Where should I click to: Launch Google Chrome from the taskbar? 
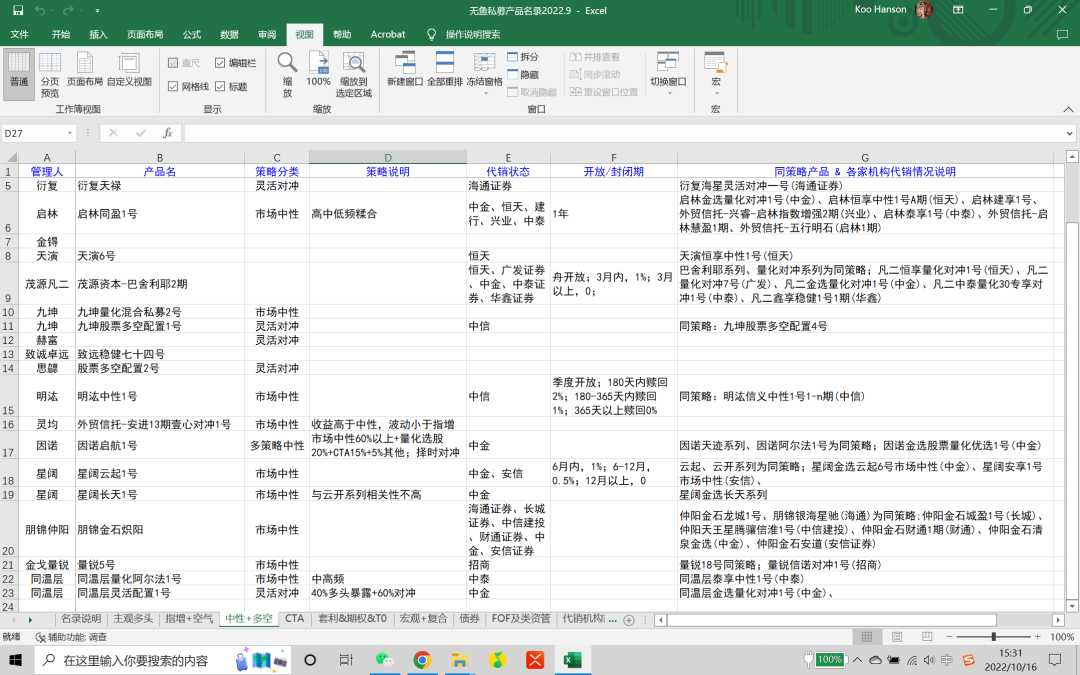(422, 660)
